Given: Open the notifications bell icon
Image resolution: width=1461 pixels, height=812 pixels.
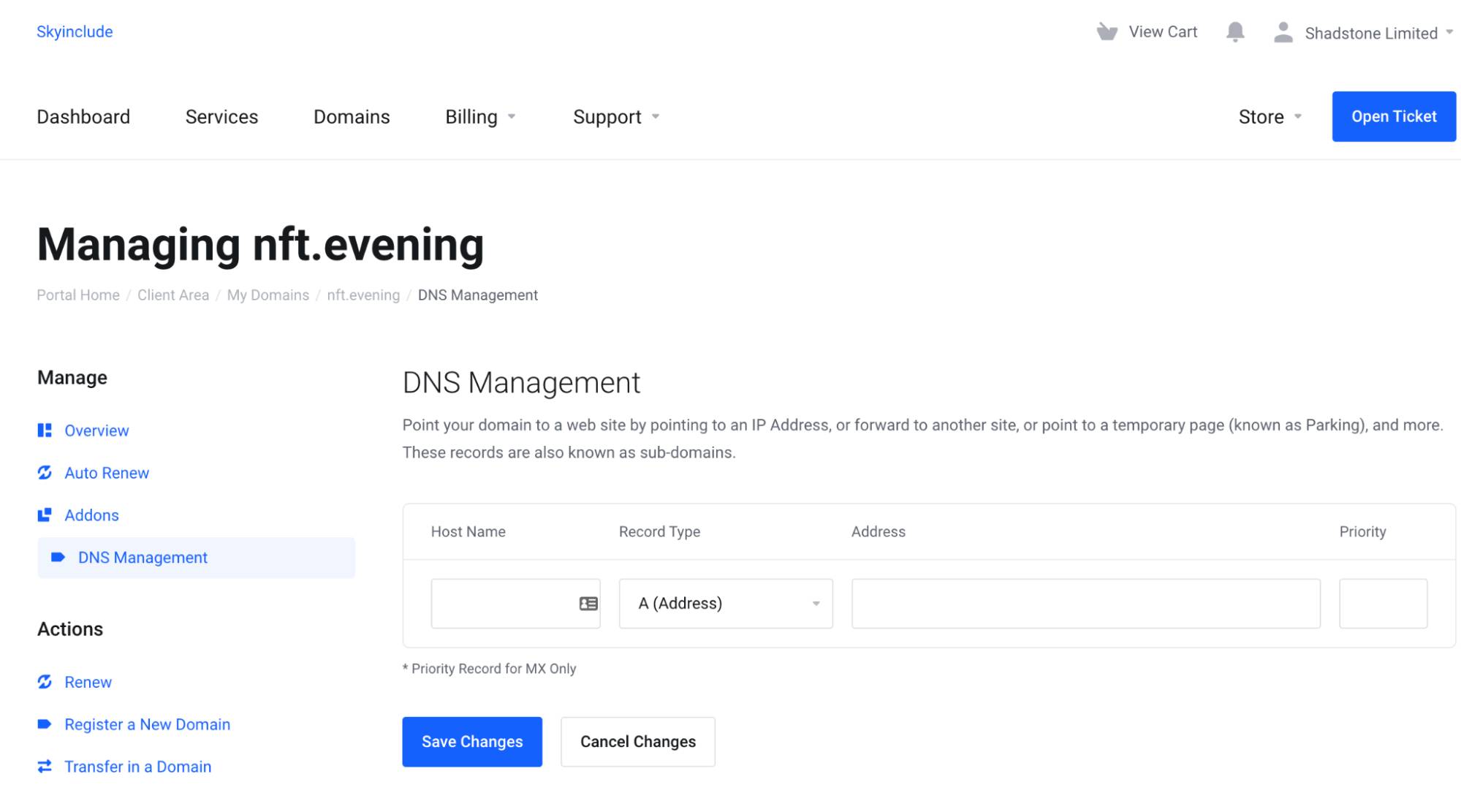Looking at the screenshot, I should [x=1236, y=31].
